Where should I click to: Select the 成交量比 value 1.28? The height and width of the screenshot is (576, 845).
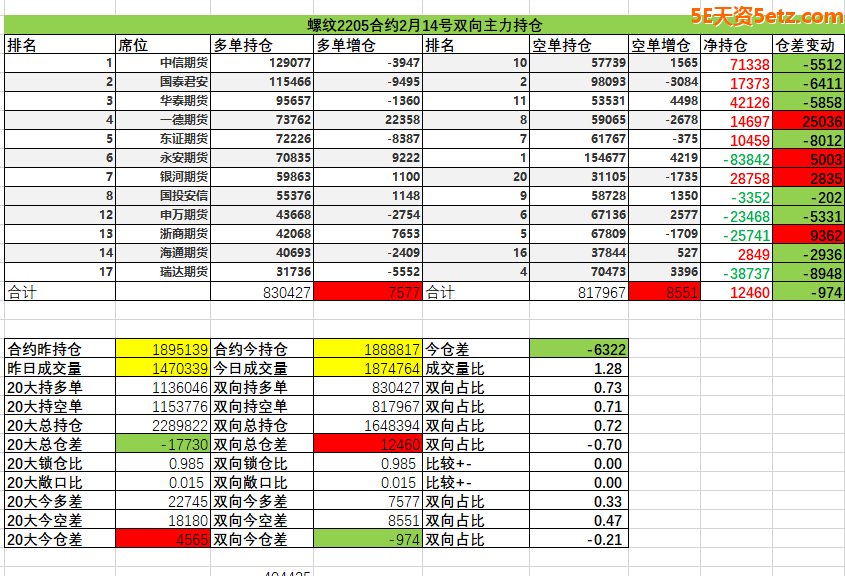pyautogui.click(x=578, y=368)
